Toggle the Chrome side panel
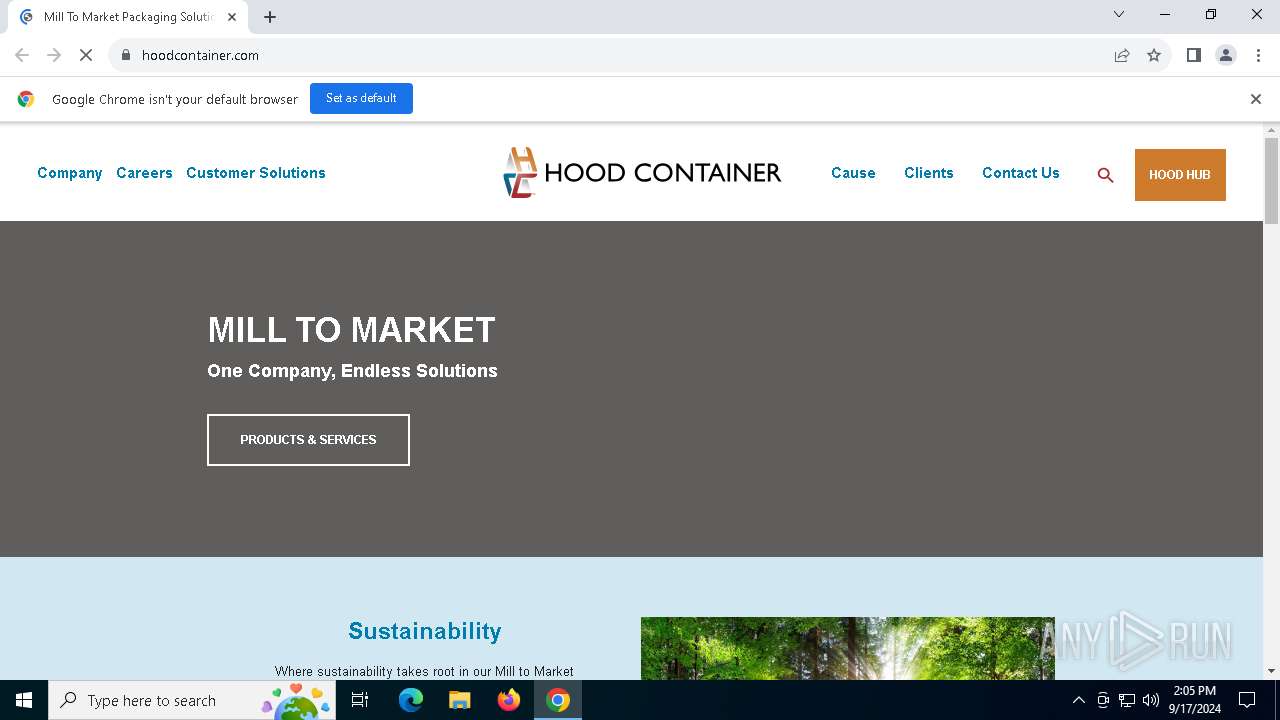This screenshot has width=1280, height=720. [1193, 55]
